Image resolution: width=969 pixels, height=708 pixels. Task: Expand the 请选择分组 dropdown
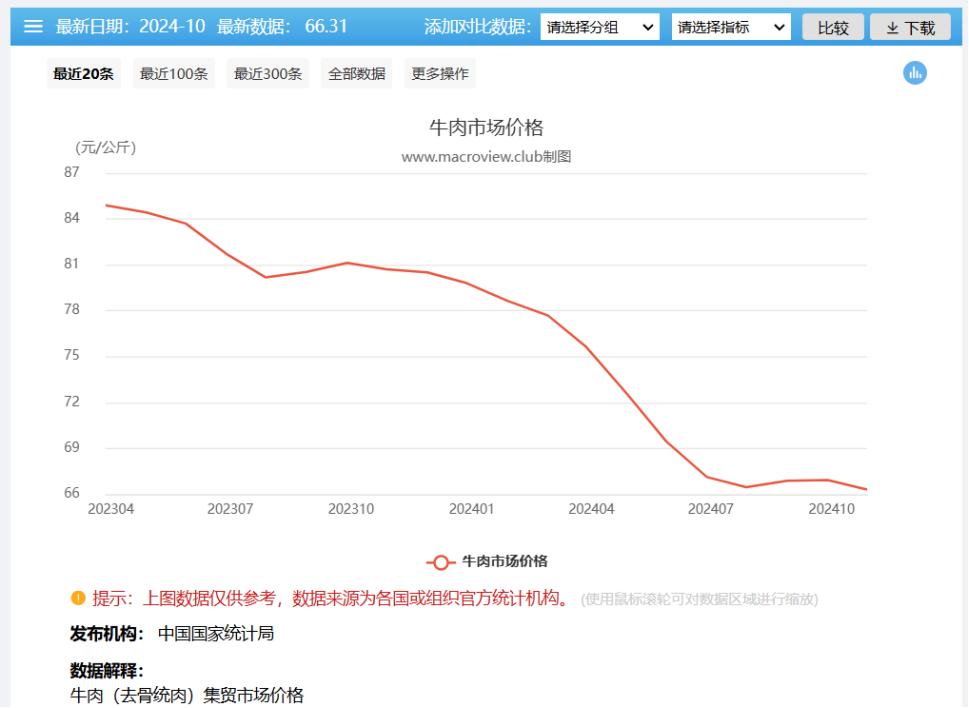coord(601,28)
